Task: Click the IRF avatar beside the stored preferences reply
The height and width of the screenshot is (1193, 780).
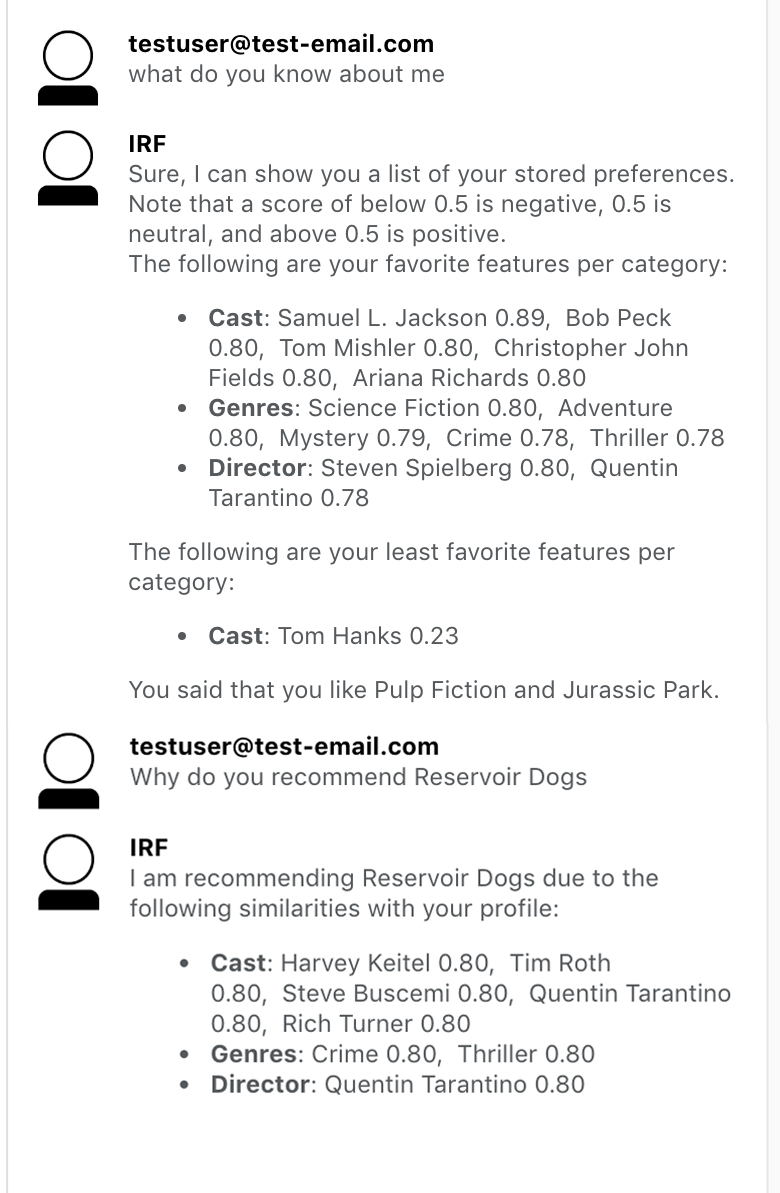Action: (67, 167)
